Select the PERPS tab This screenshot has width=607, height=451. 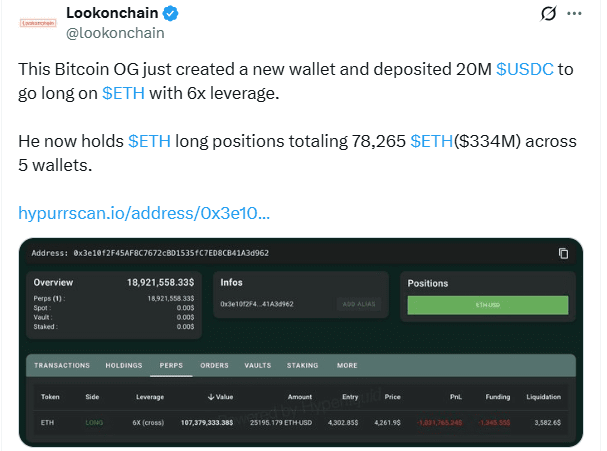(x=171, y=365)
